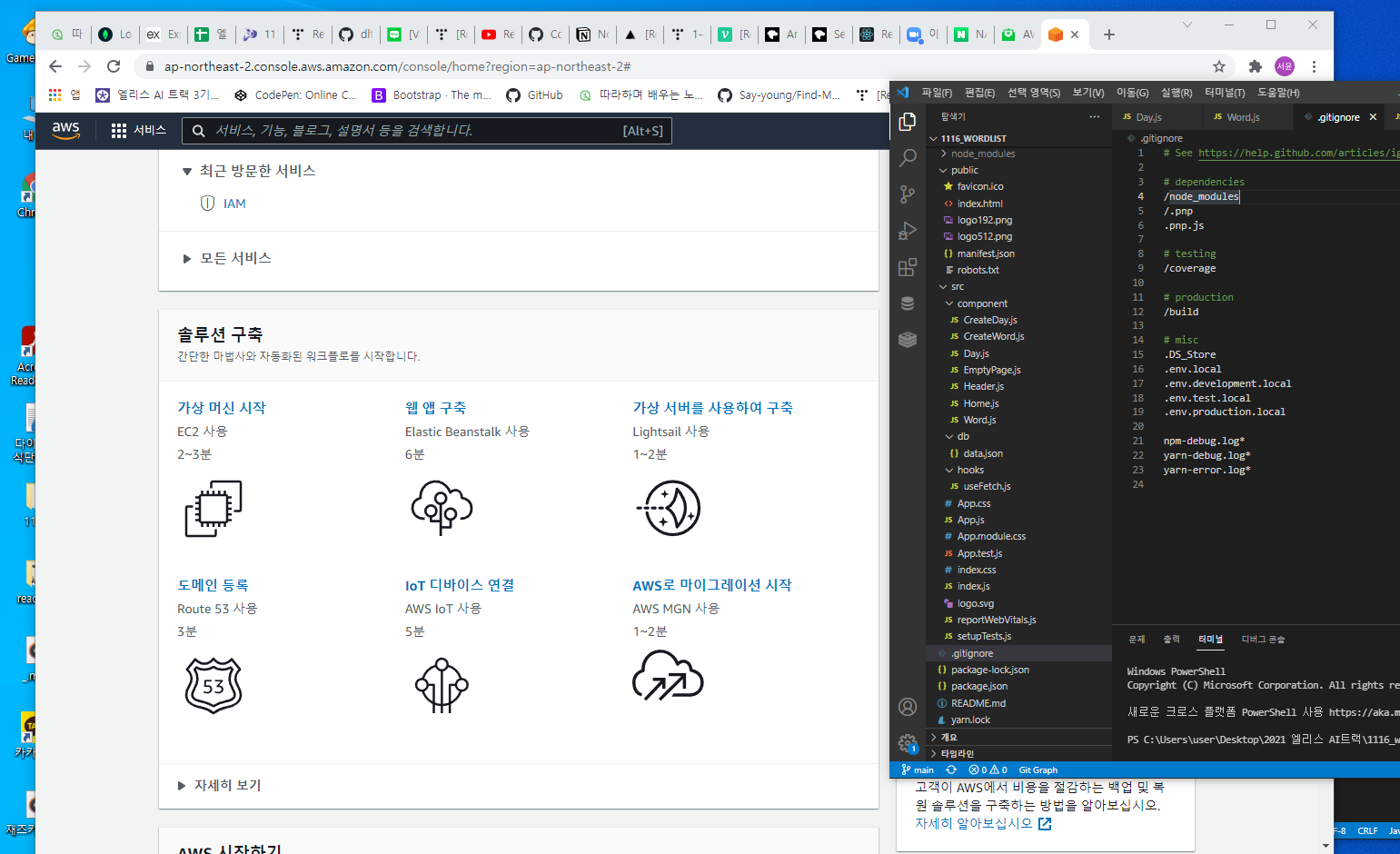Open the VS Code Accounts icon
Viewport: 1400px width, 854px height.
click(907, 706)
